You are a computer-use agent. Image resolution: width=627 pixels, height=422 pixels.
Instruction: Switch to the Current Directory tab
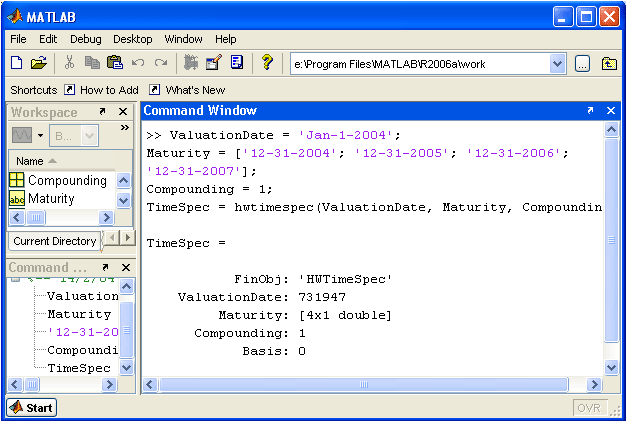click(54, 241)
